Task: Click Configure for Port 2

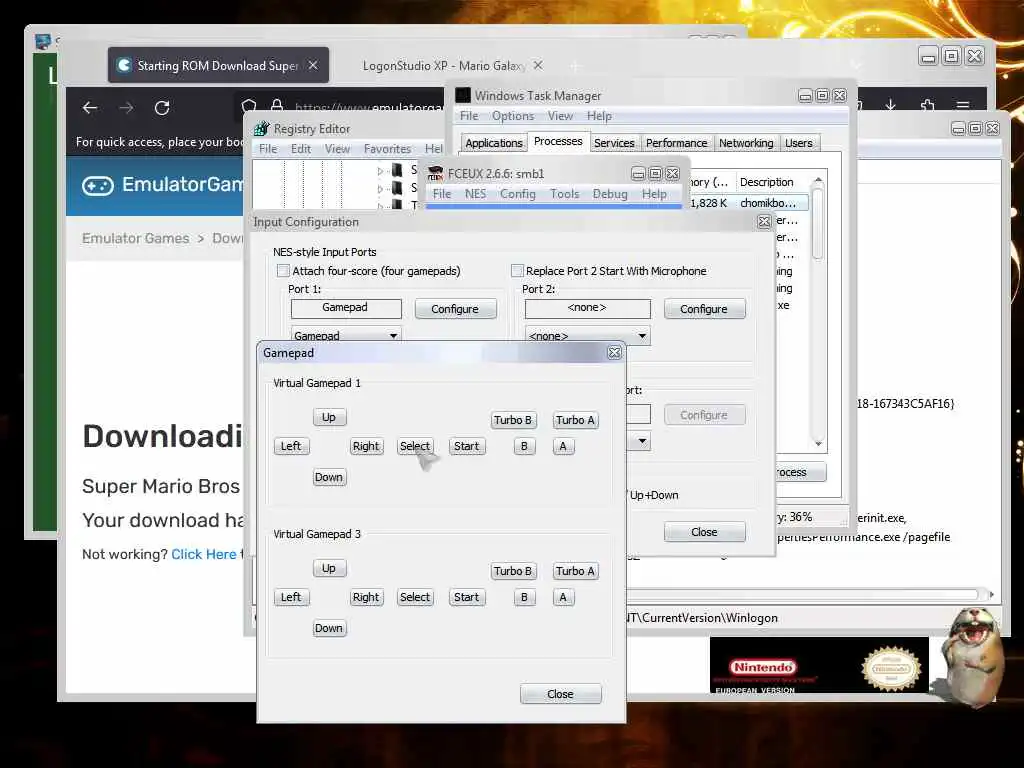Action: [x=704, y=309]
